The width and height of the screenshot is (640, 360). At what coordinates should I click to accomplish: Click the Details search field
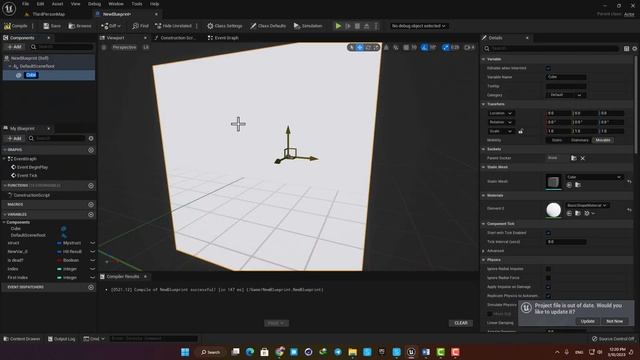pyautogui.click(x=551, y=49)
